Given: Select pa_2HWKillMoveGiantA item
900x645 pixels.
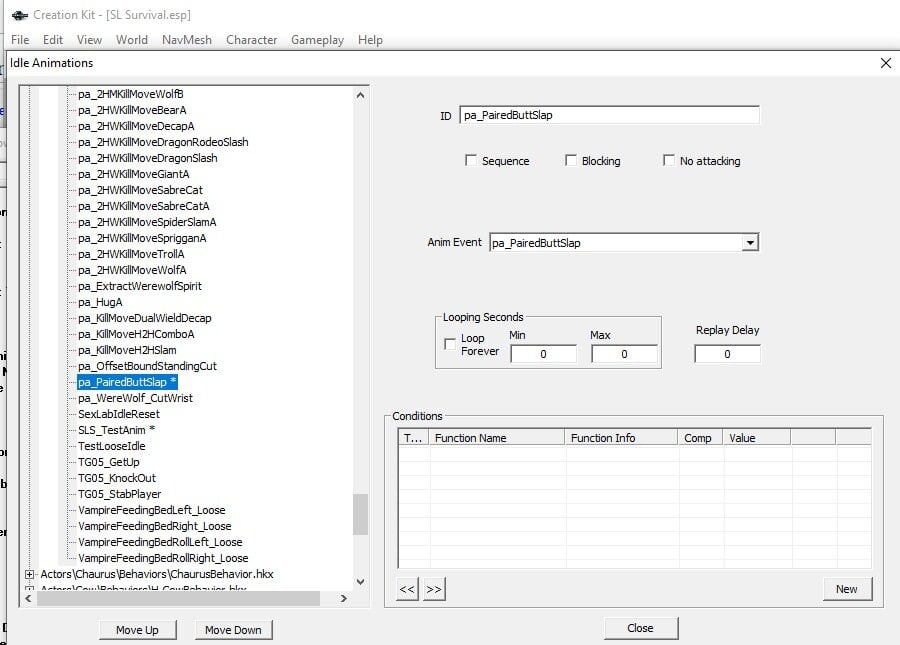Looking at the screenshot, I should point(134,174).
